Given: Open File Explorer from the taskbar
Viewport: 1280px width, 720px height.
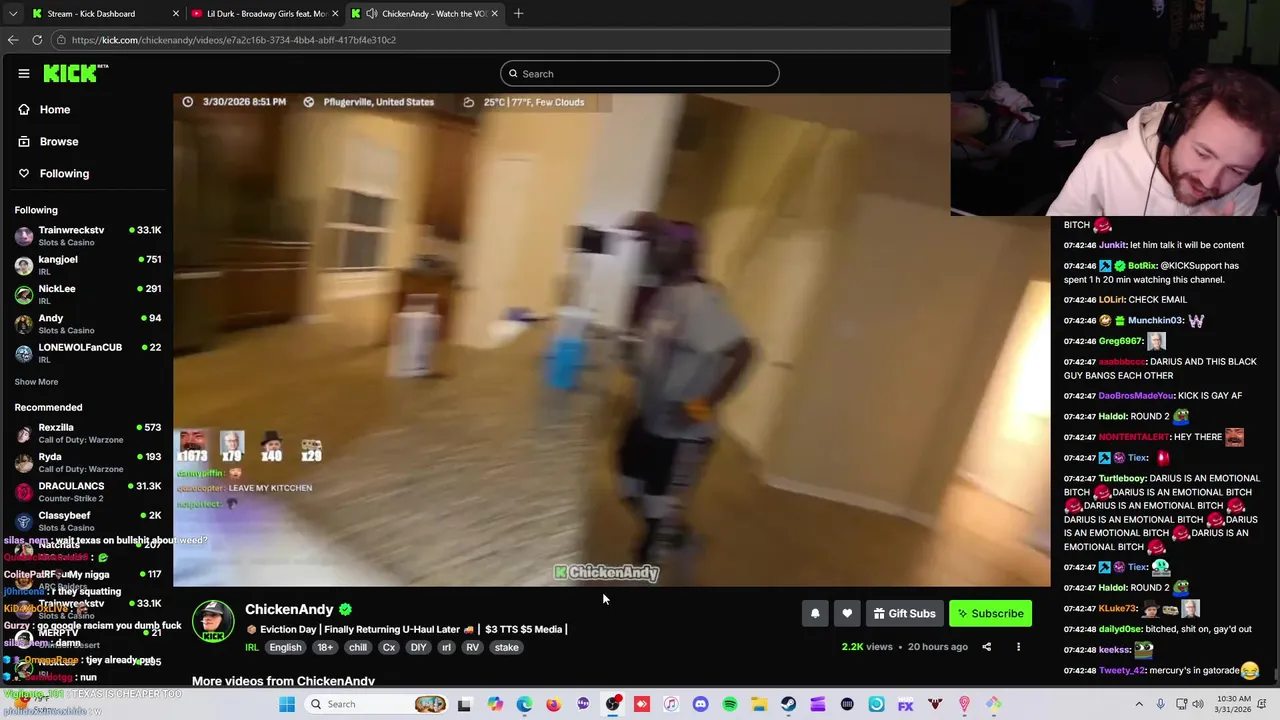Looking at the screenshot, I should pyautogui.click(x=759, y=704).
